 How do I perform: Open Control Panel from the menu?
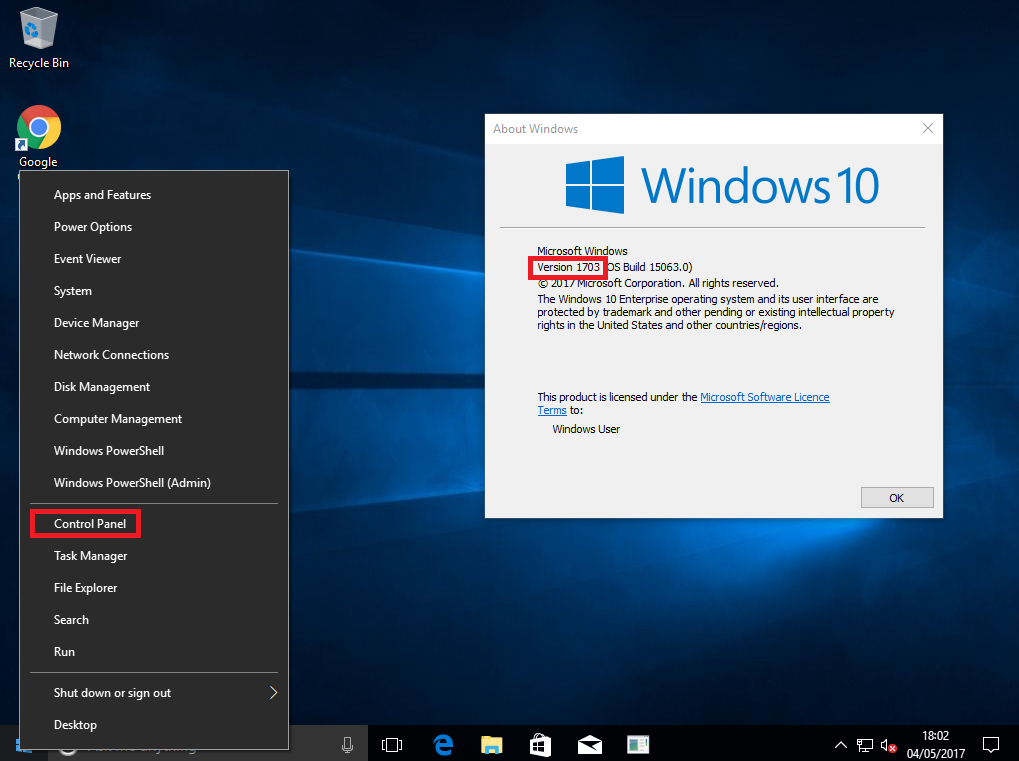coord(154,524)
